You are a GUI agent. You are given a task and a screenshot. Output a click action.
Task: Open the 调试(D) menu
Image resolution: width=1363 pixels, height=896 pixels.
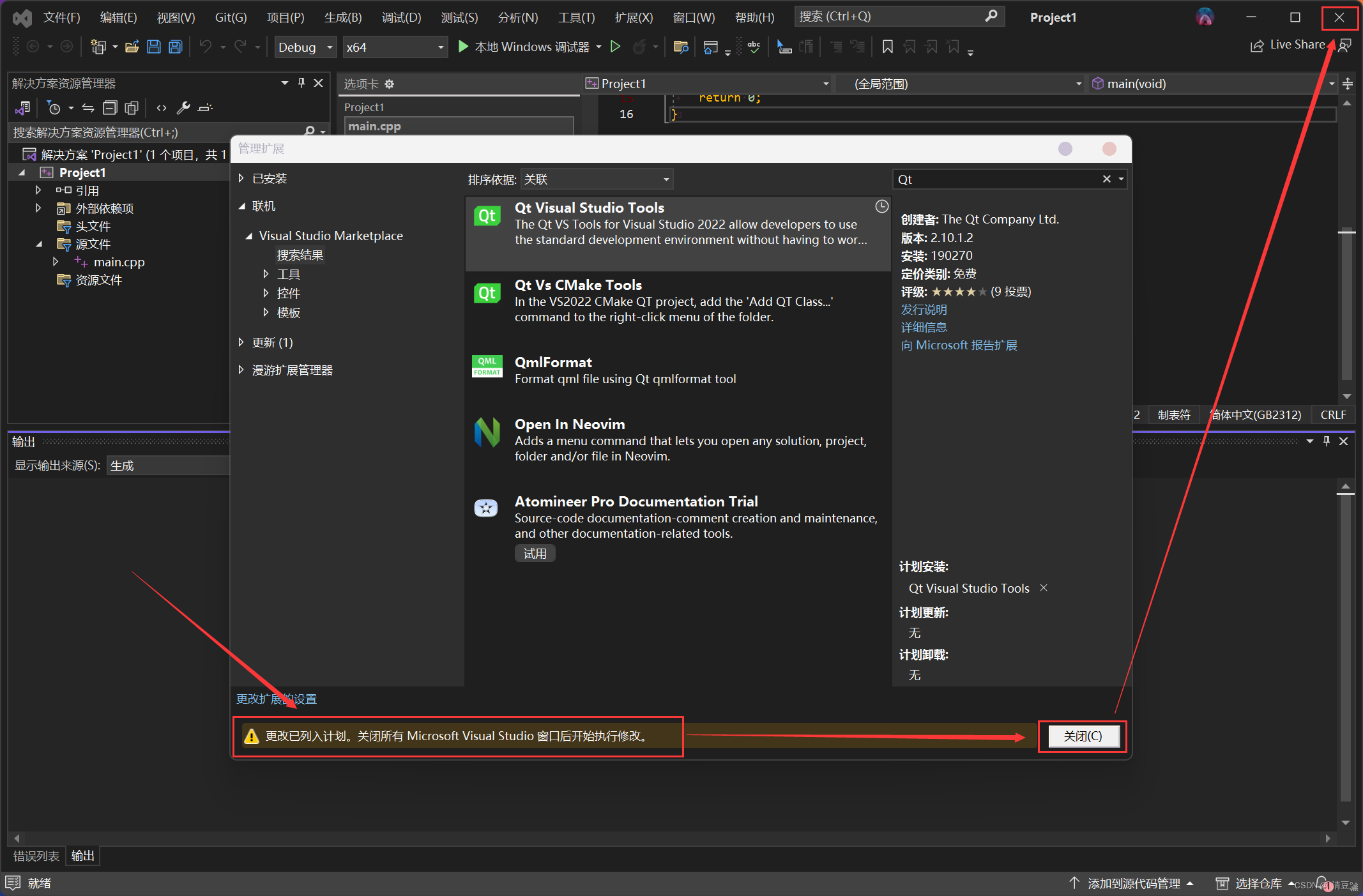401,17
